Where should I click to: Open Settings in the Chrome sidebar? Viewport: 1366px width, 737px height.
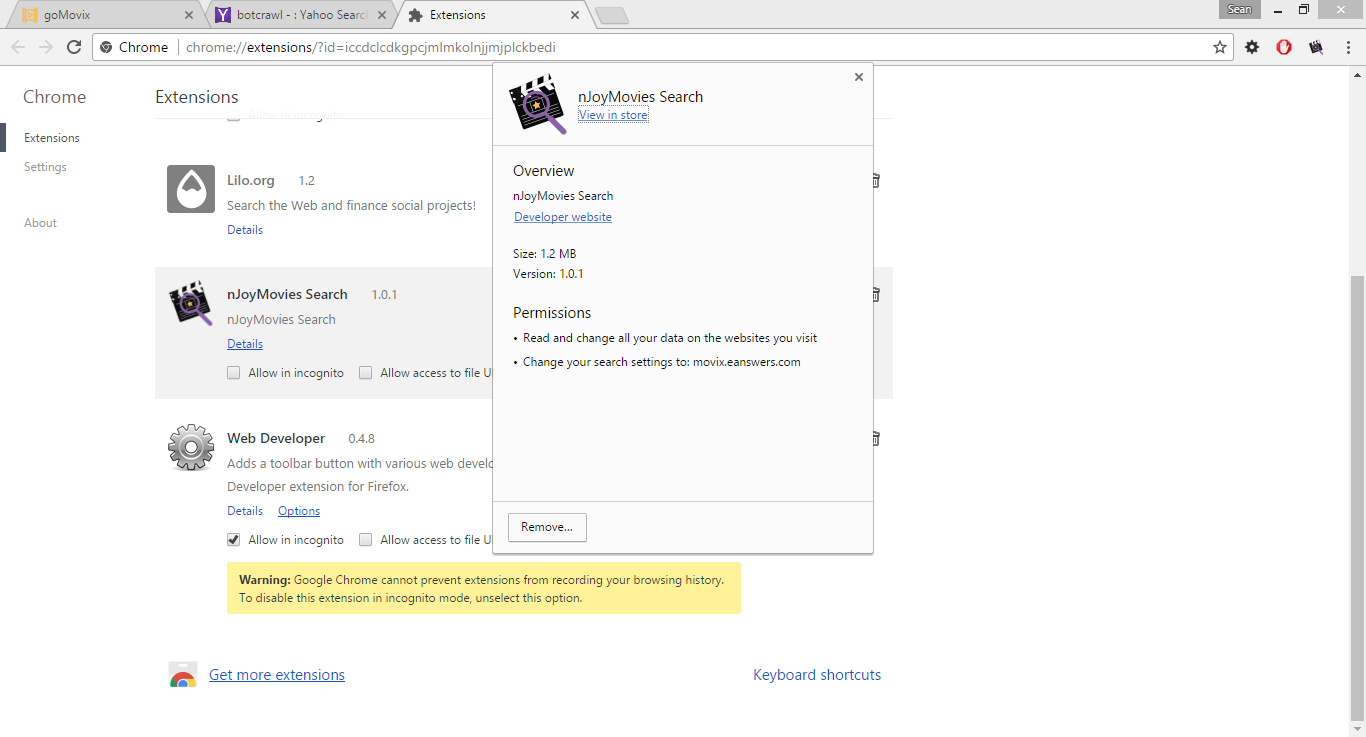45,167
